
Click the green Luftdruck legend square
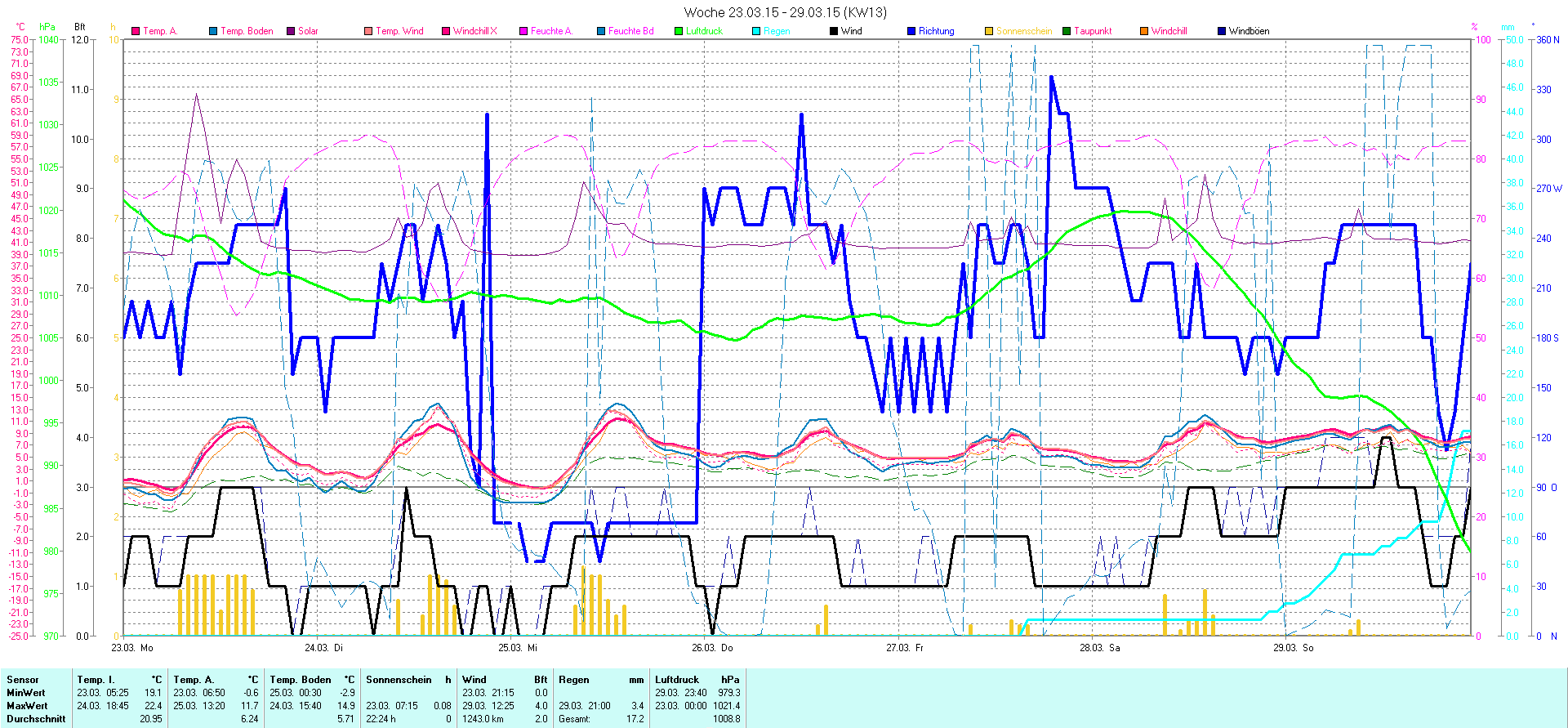pos(679,31)
